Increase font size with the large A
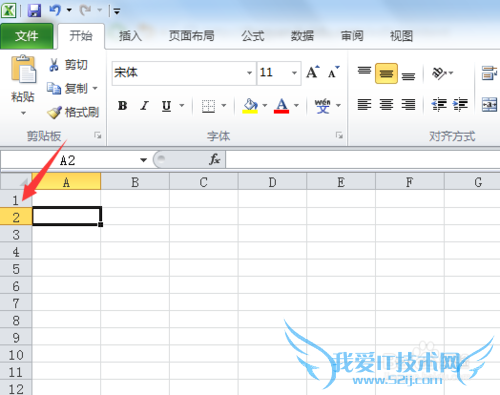The height and width of the screenshot is (395, 500). tap(313, 72)
